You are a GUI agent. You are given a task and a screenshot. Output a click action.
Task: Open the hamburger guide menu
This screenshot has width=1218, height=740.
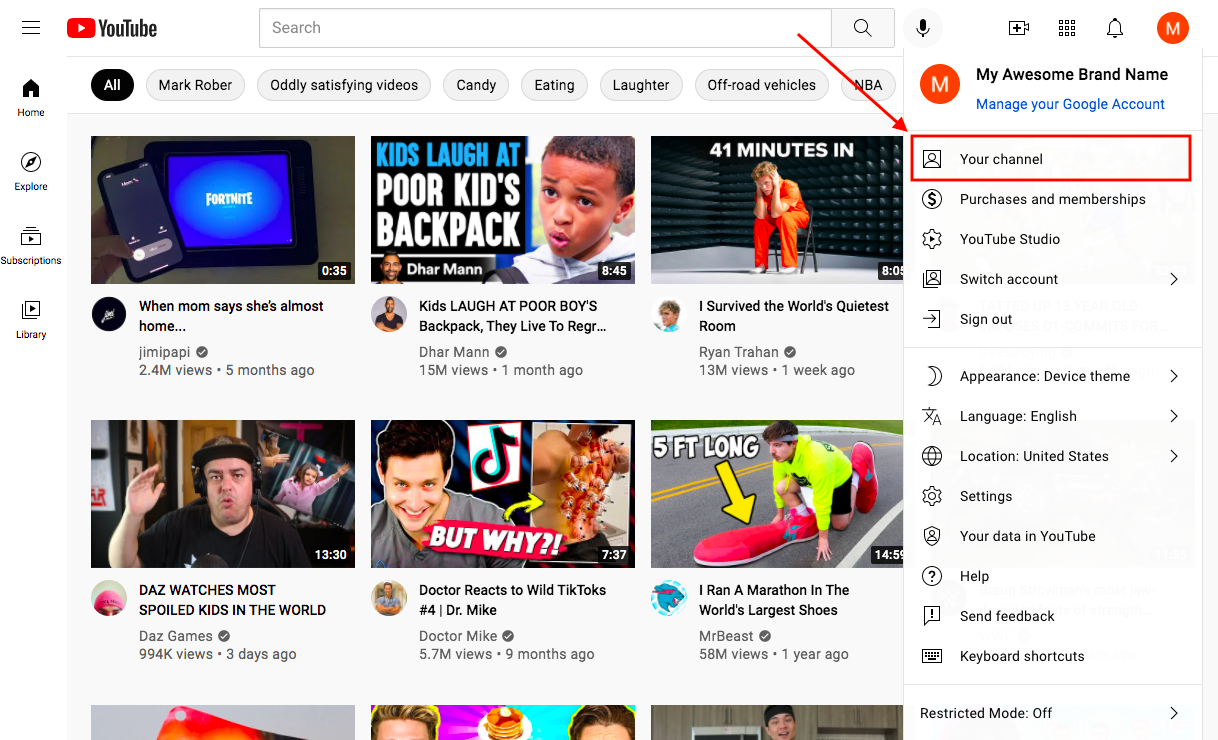point(31,28)
